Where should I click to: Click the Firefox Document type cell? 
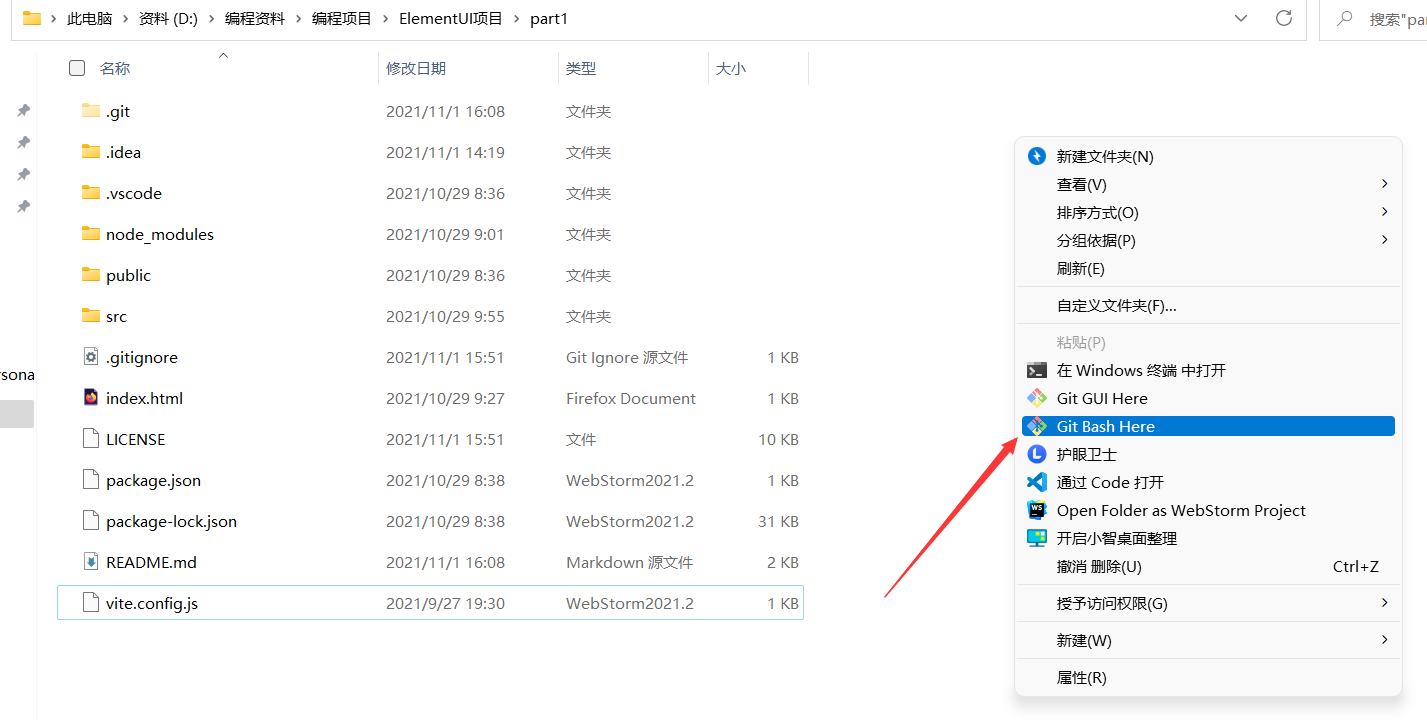coord(631,398)
